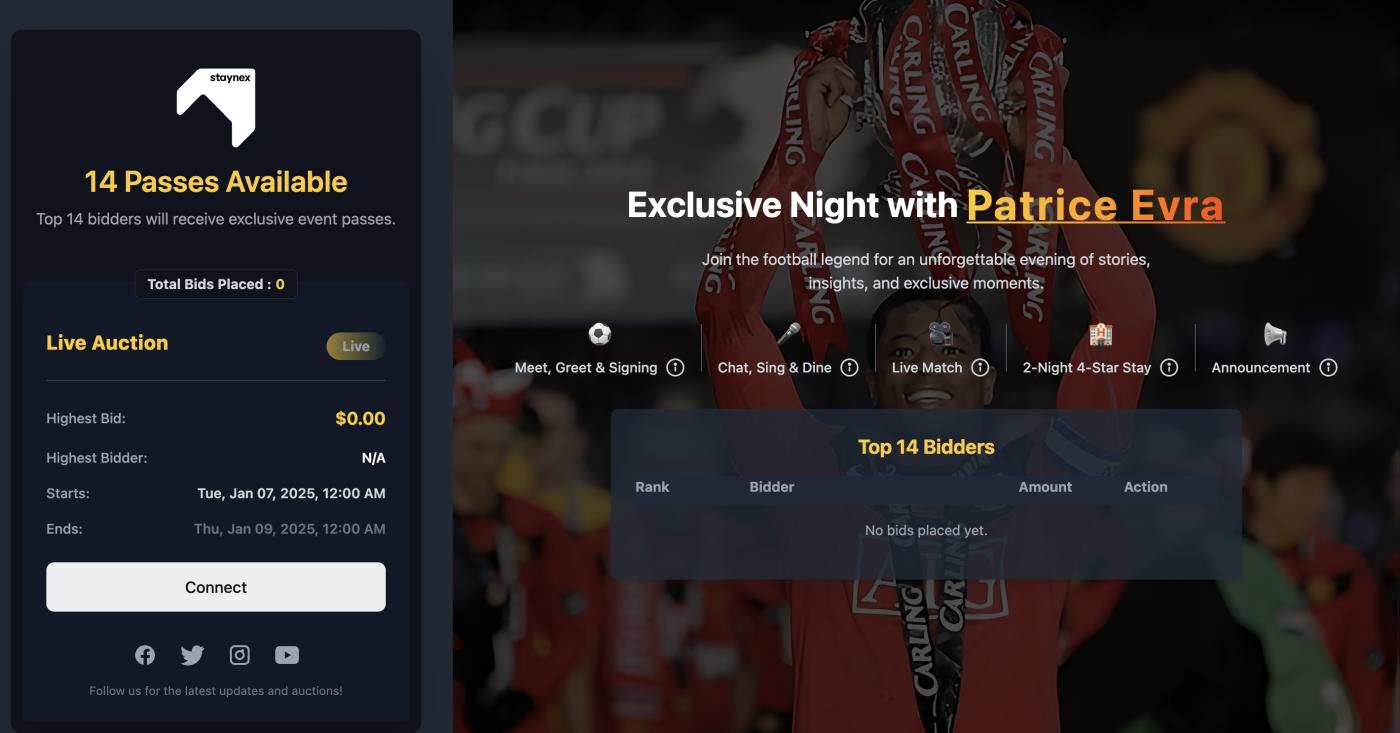Image resolution: width=1400 pixels, height=733 pixels.
Task: Open the Patrice Evra link
Action: click(1095, 205)
